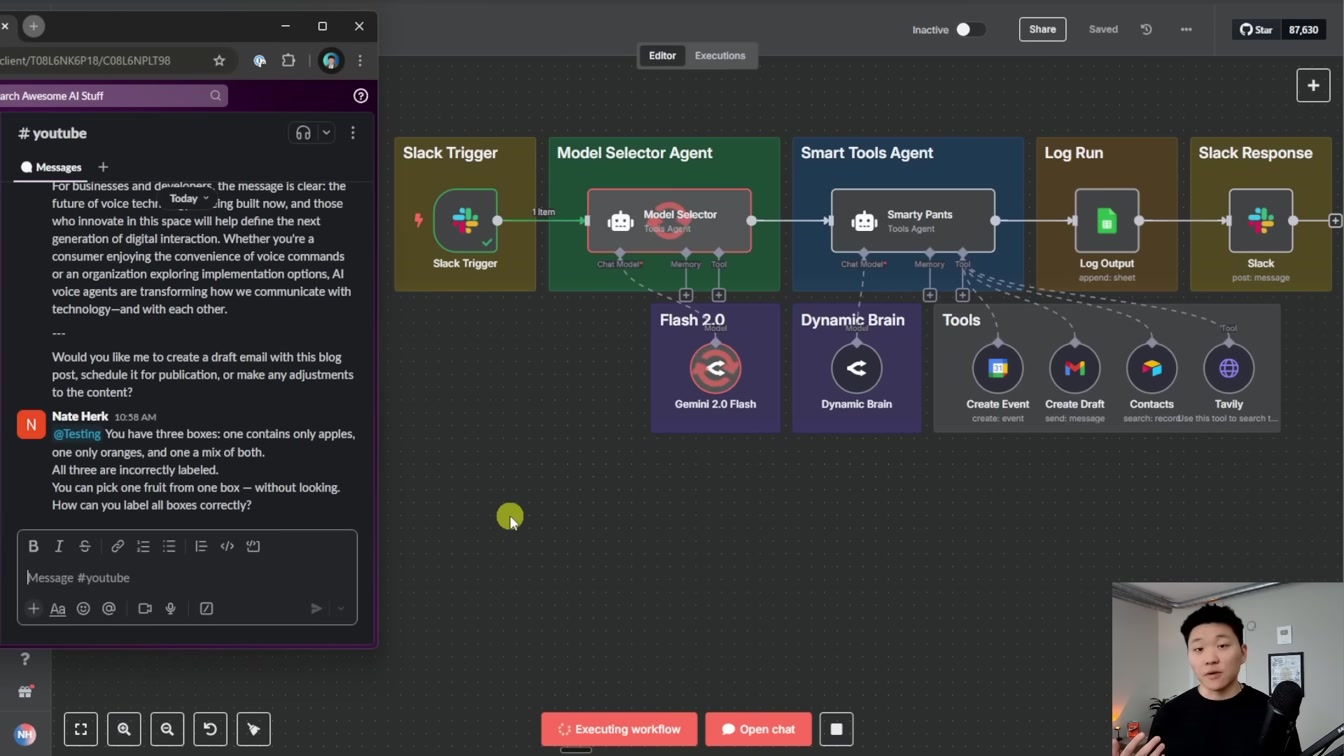The height and width of the screenshot is (756, 1344).
Task: Open a new browser tab
Action: pos(33,26)
